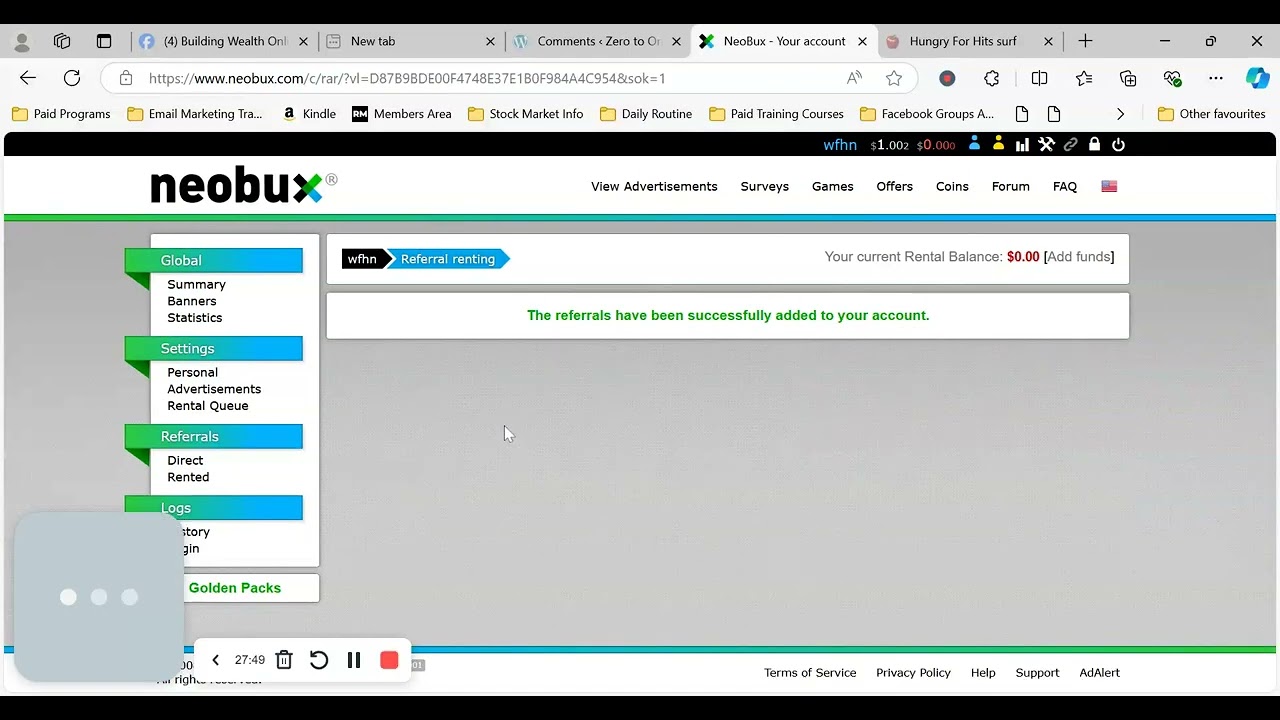The width and height of the screenshot is (1280, 720).
Task: Open Settings and more ellipsis menu
Action: tap(1216, 78)
